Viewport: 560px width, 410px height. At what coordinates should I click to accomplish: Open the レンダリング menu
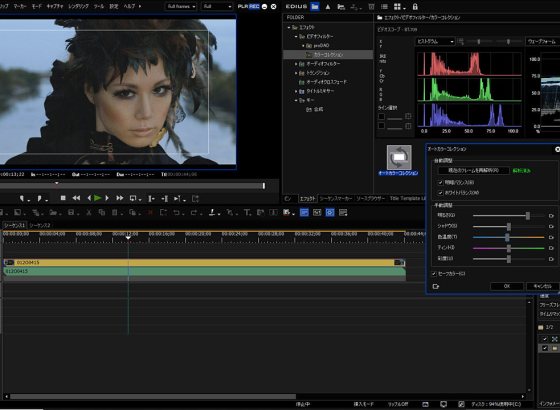click(x=78, y=6)
